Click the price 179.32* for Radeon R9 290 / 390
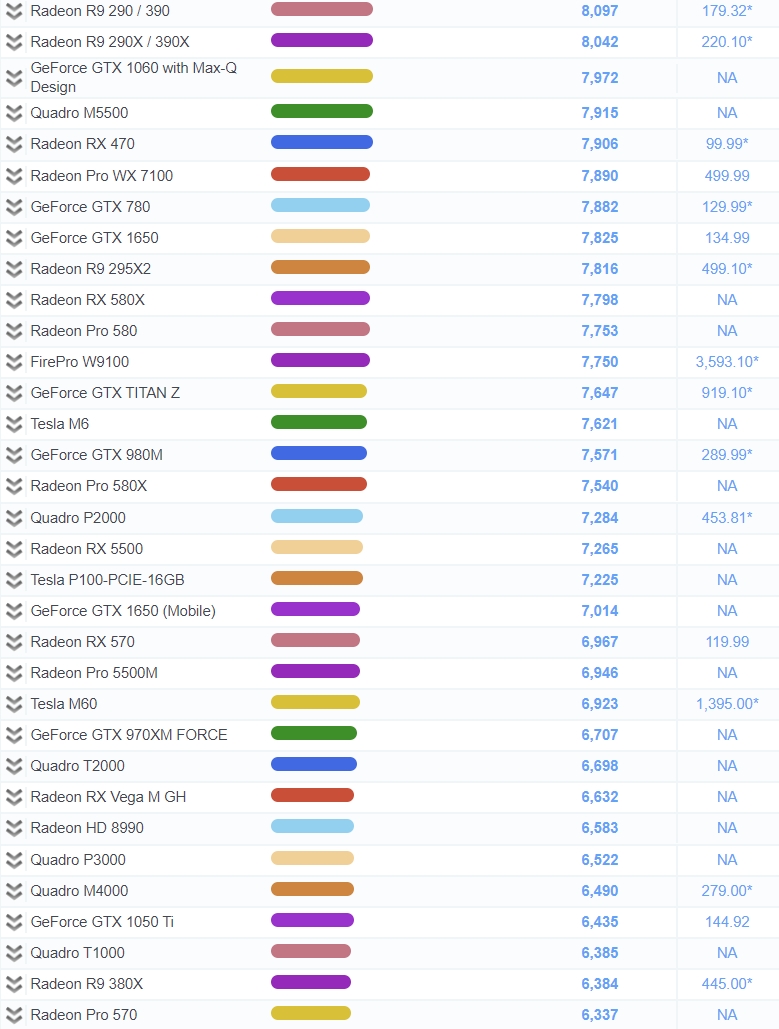 pos(727,11)
